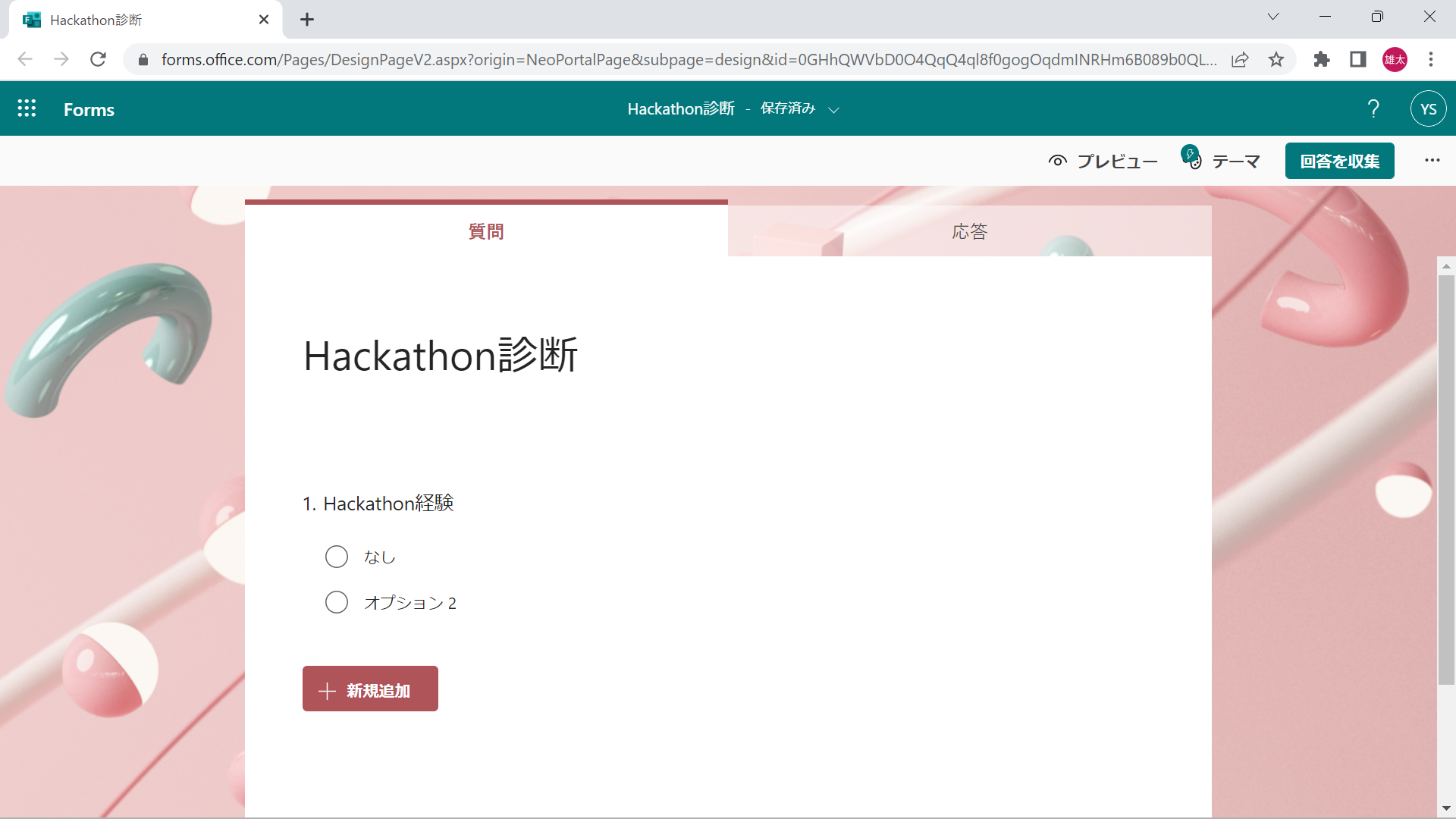Select the Hackathon診断 browser tab
The image size is (1456, 819).
(146, 20)
